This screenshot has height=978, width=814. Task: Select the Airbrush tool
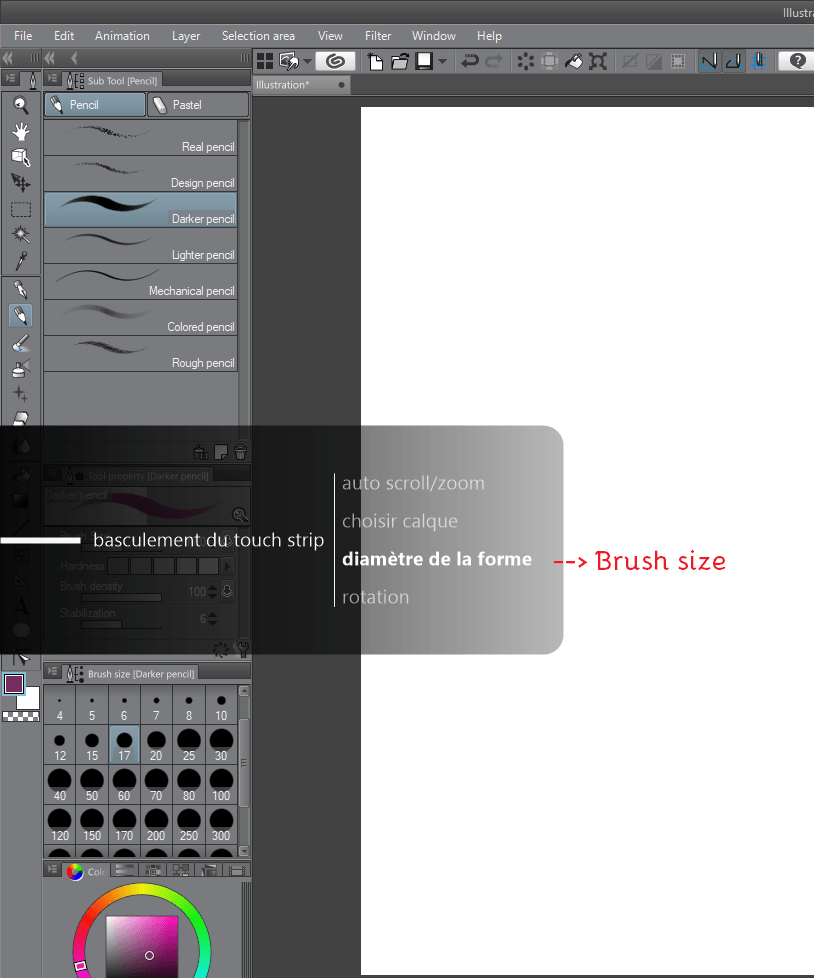point(21,368)
